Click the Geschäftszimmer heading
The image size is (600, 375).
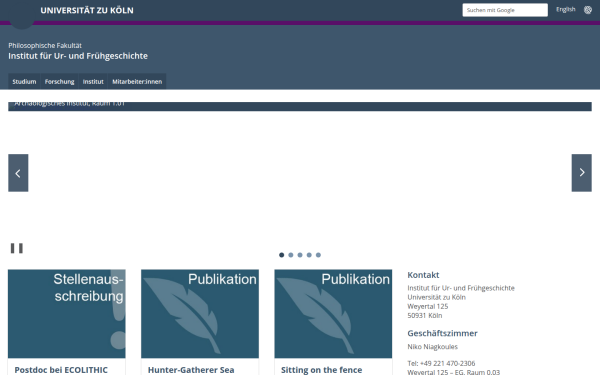pos(442,333)
